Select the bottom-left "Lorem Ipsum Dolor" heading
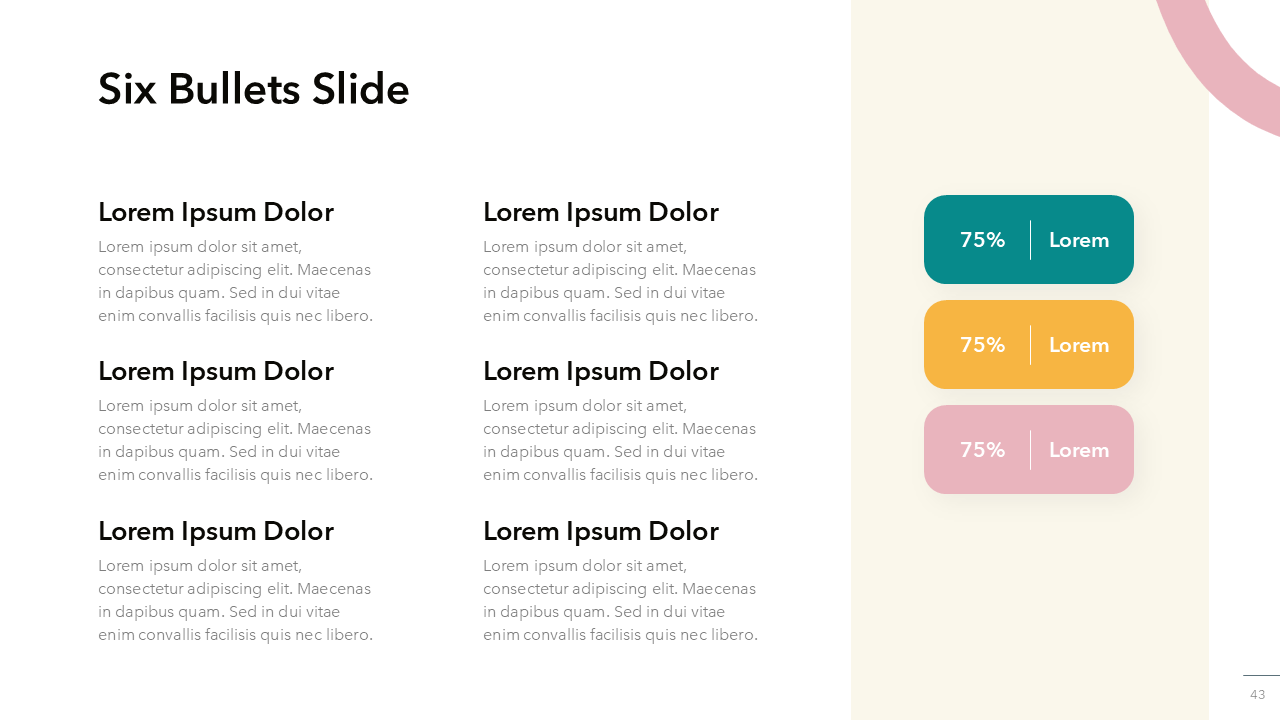1280x720 pixels. click(215, 531)
